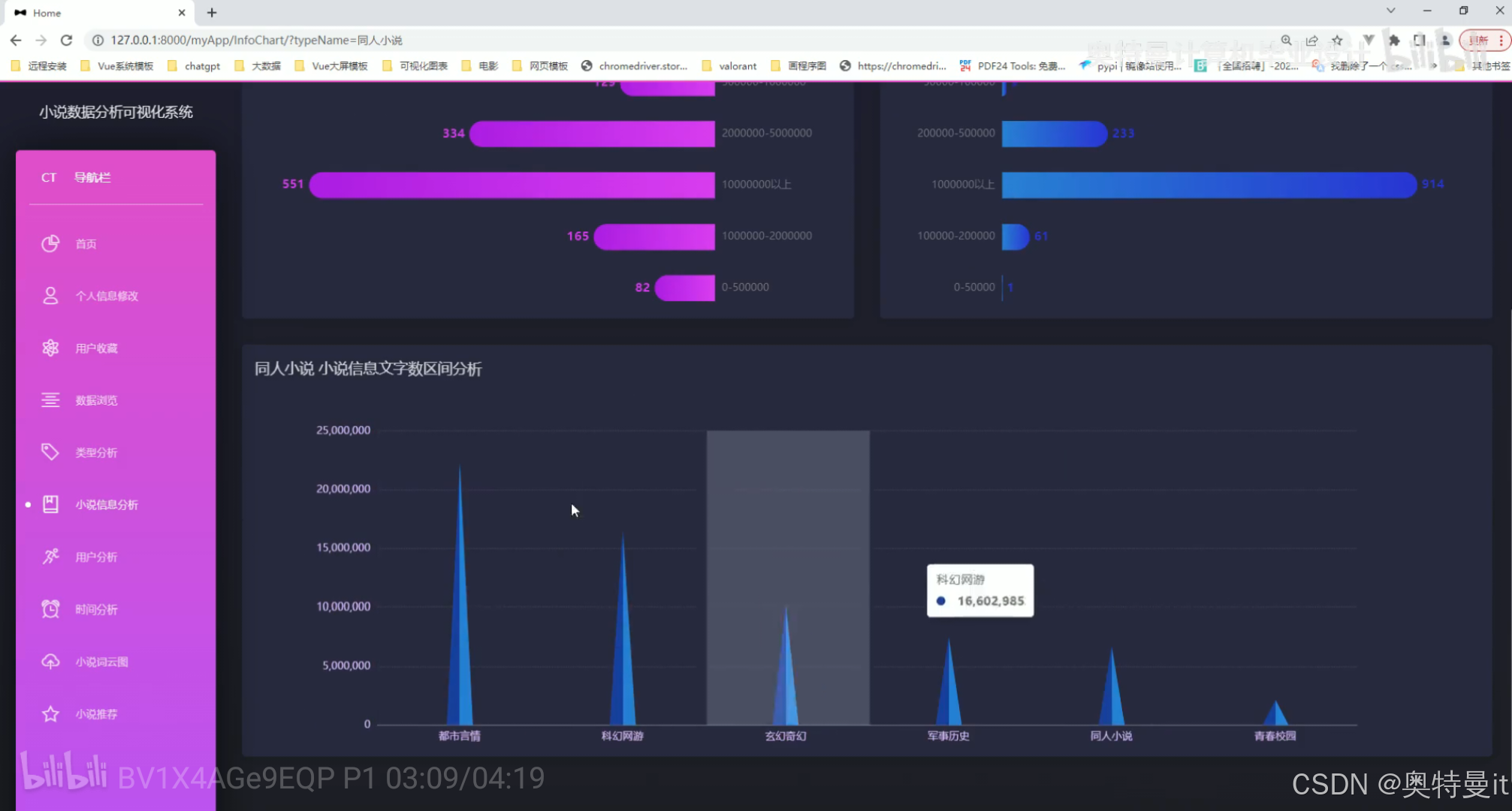The height and width of the screenshot is (811, 1512).
Task: Click the red 更新 button
Action: (x=1480, y=41)
